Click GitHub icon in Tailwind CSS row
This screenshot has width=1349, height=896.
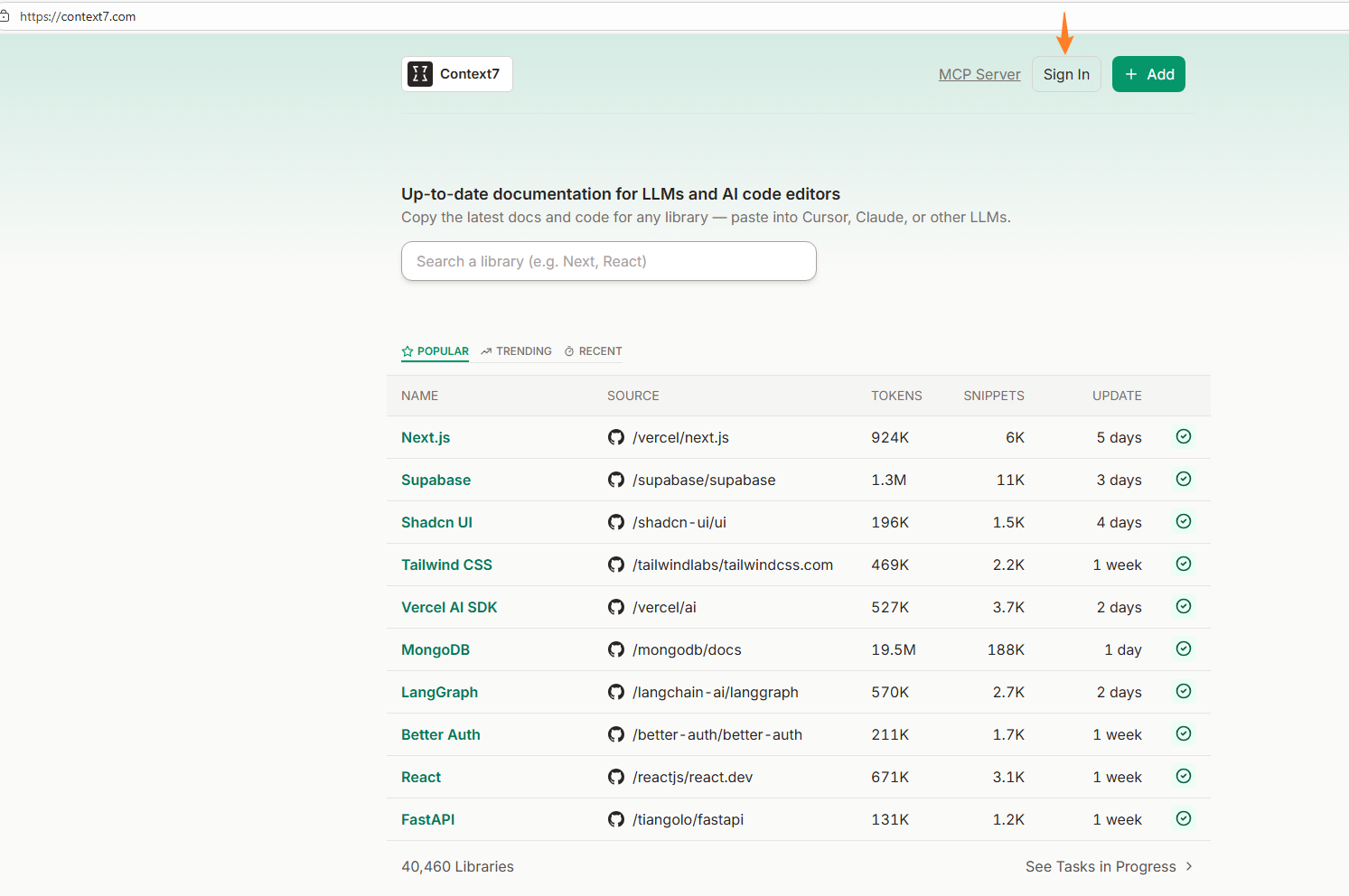(616, 565)
